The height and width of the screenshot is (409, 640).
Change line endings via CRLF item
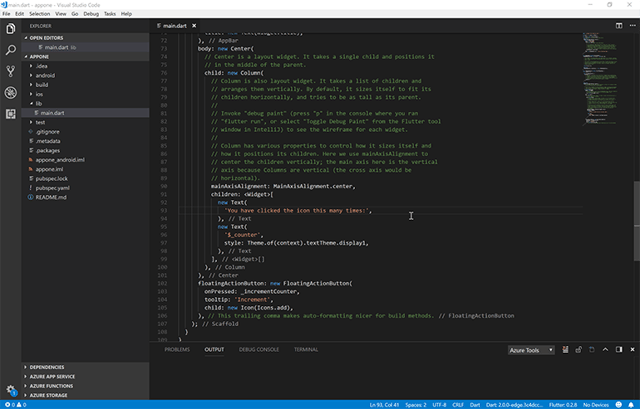tap(458, 405)
